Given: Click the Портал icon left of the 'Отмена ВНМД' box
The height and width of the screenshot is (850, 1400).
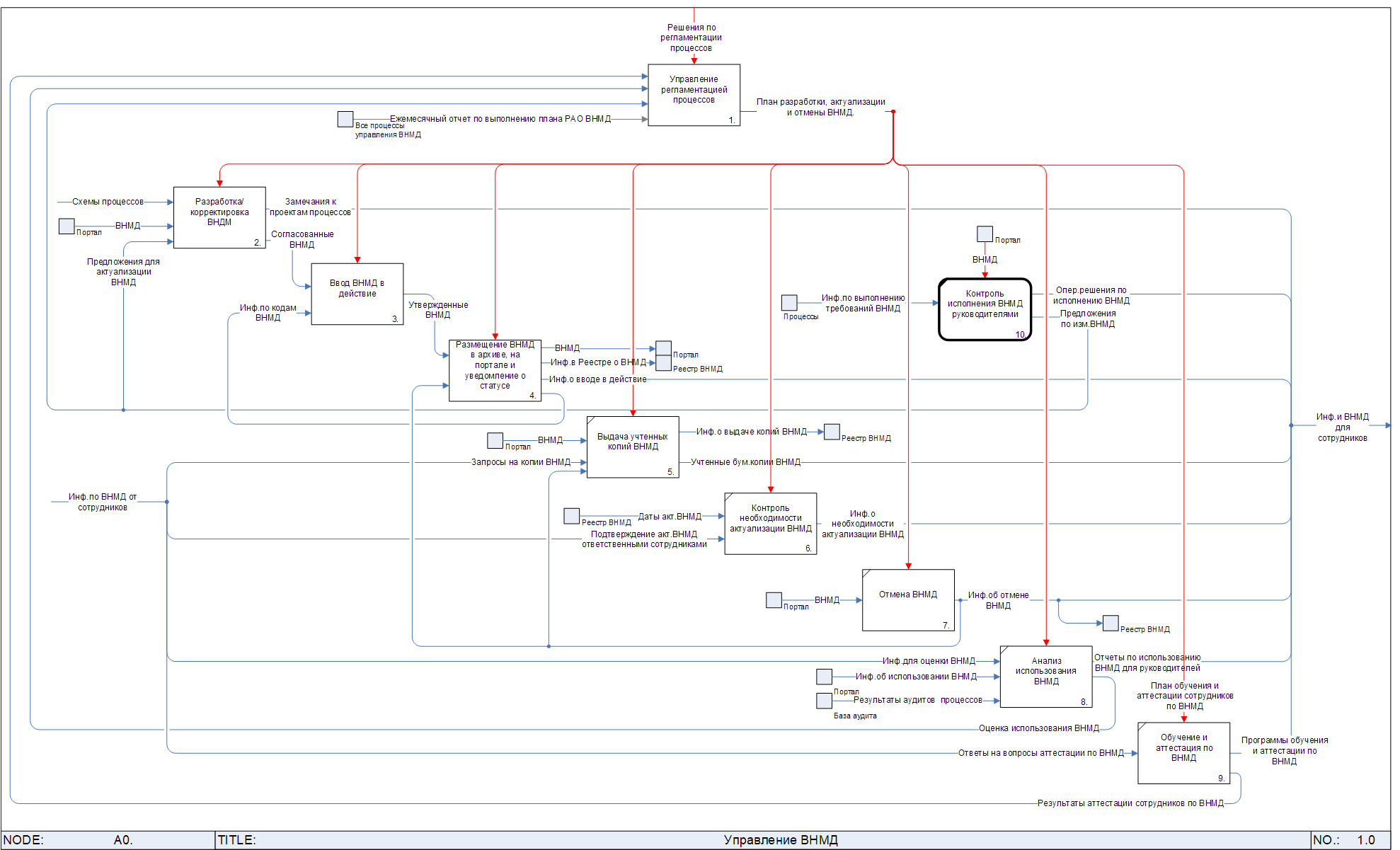Looking at the screenshot, I should (774, 600).
